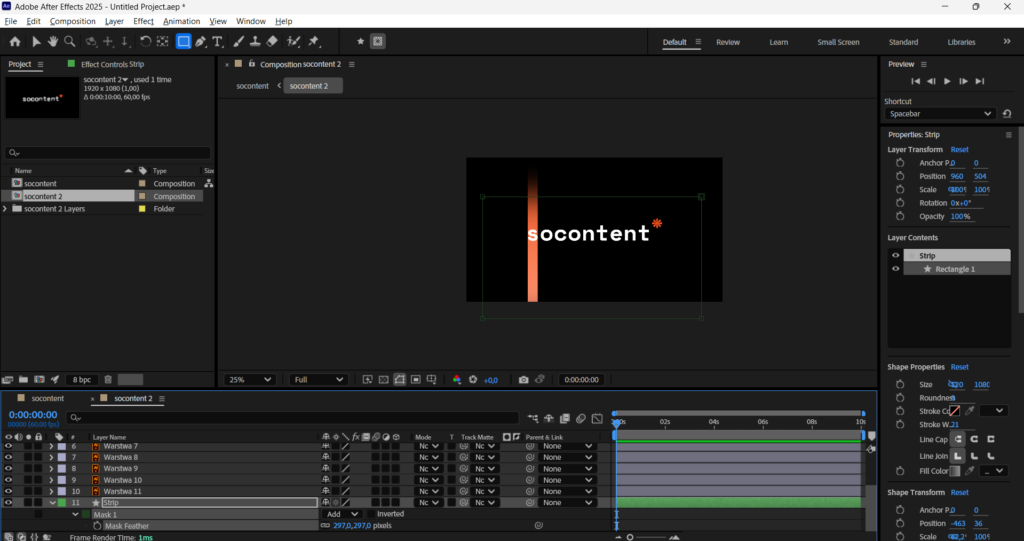
Task: Click Reset for Shape Properties
Action: click(959, 367)
